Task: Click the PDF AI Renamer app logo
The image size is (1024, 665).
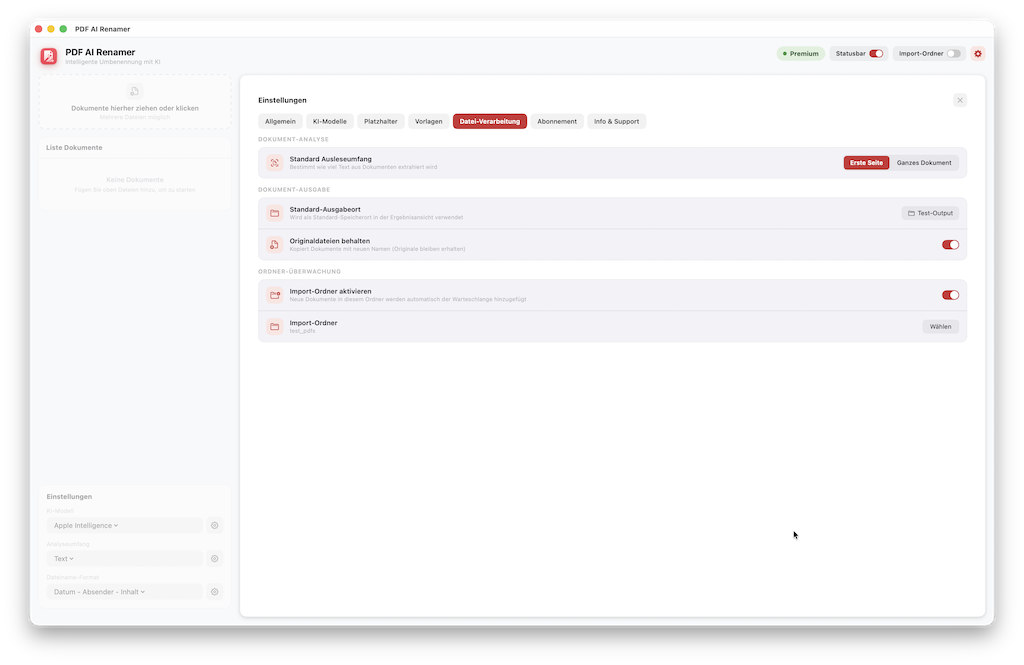Action: pos(49,56)
